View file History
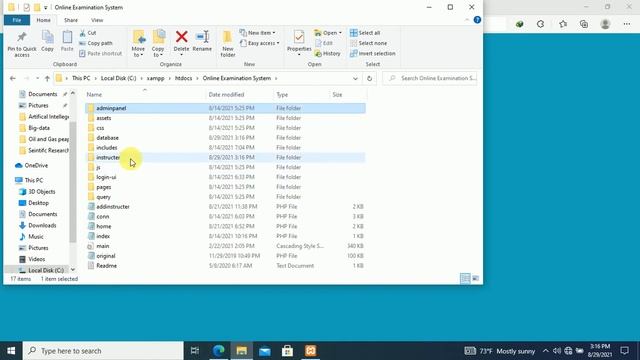The width and height of the screenshot is (640, 360). point(327,53)
